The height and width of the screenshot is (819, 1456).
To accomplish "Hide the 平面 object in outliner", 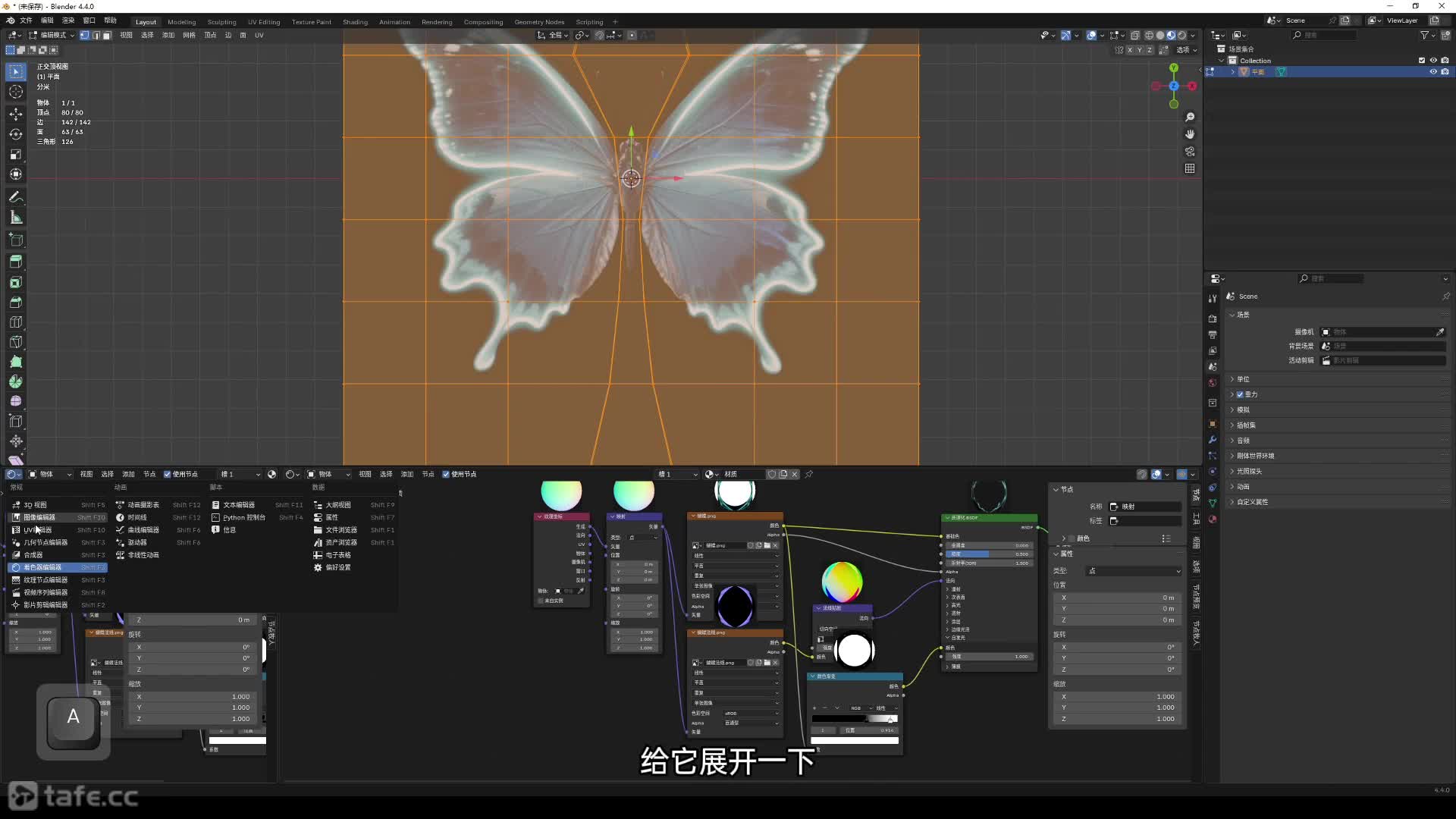I will [1433, 72].
